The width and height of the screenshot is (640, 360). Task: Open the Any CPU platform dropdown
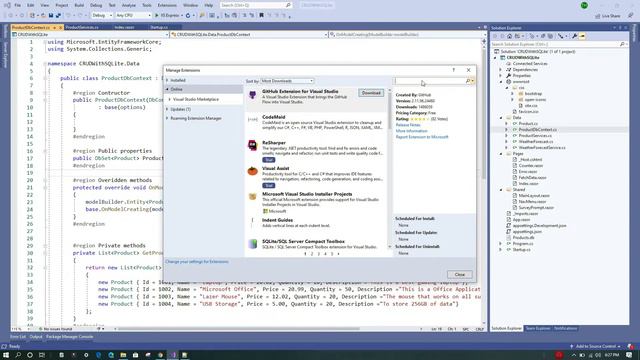point(133,16)
